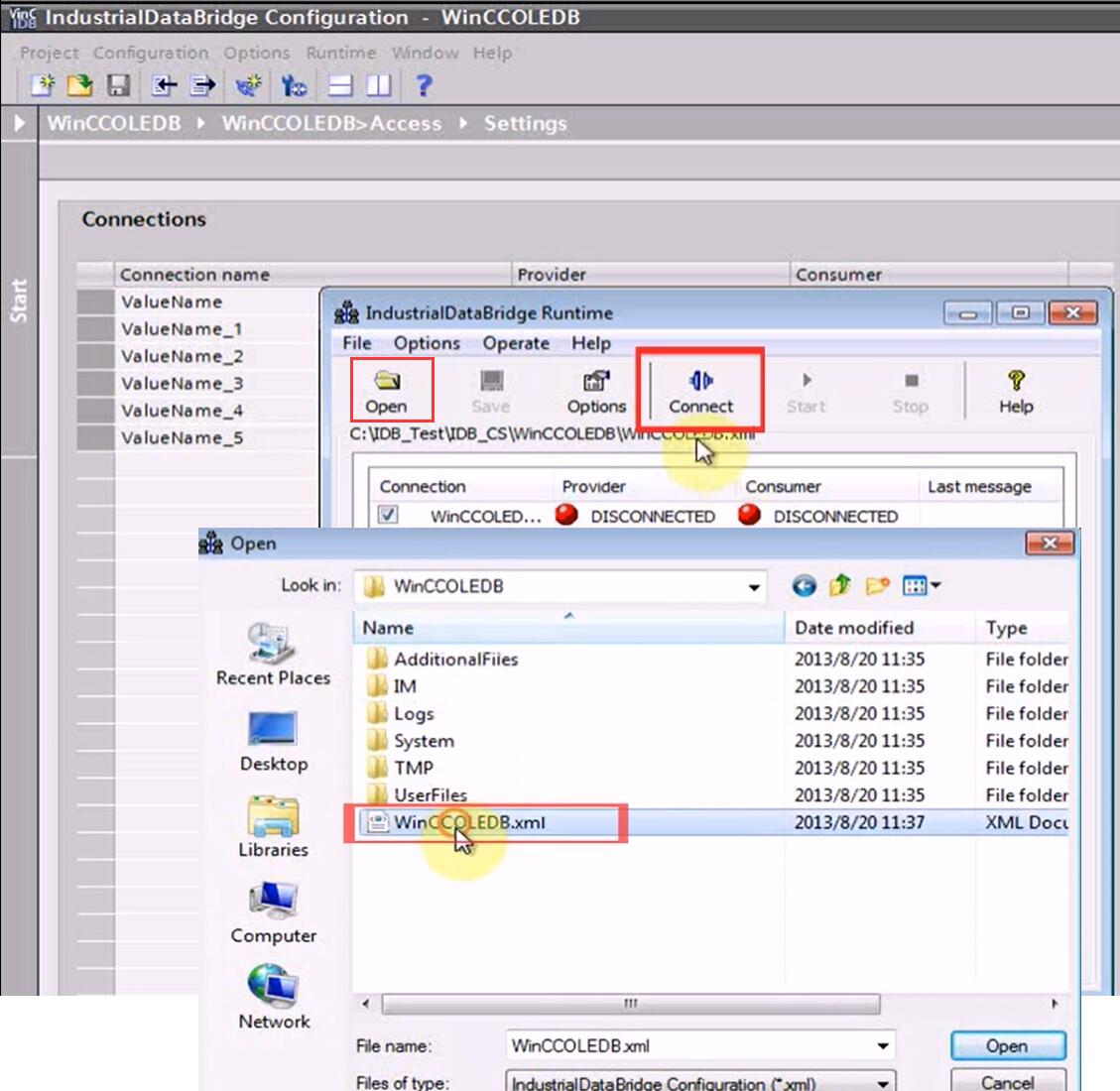This screenshot has height=1091, width=1120.
Task: Click the horizontal scrollbar in file list
Action: click(x=631, y=1004)
